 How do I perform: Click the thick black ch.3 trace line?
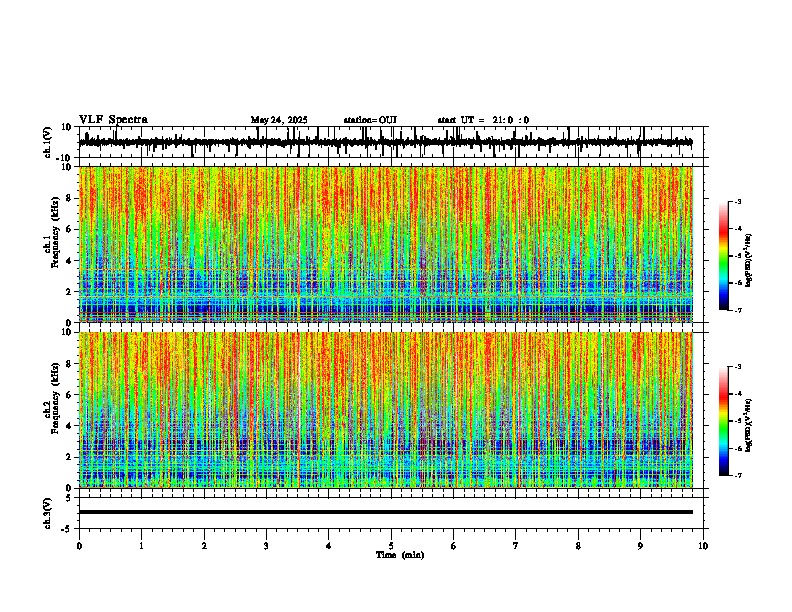[x=386, y=512]
